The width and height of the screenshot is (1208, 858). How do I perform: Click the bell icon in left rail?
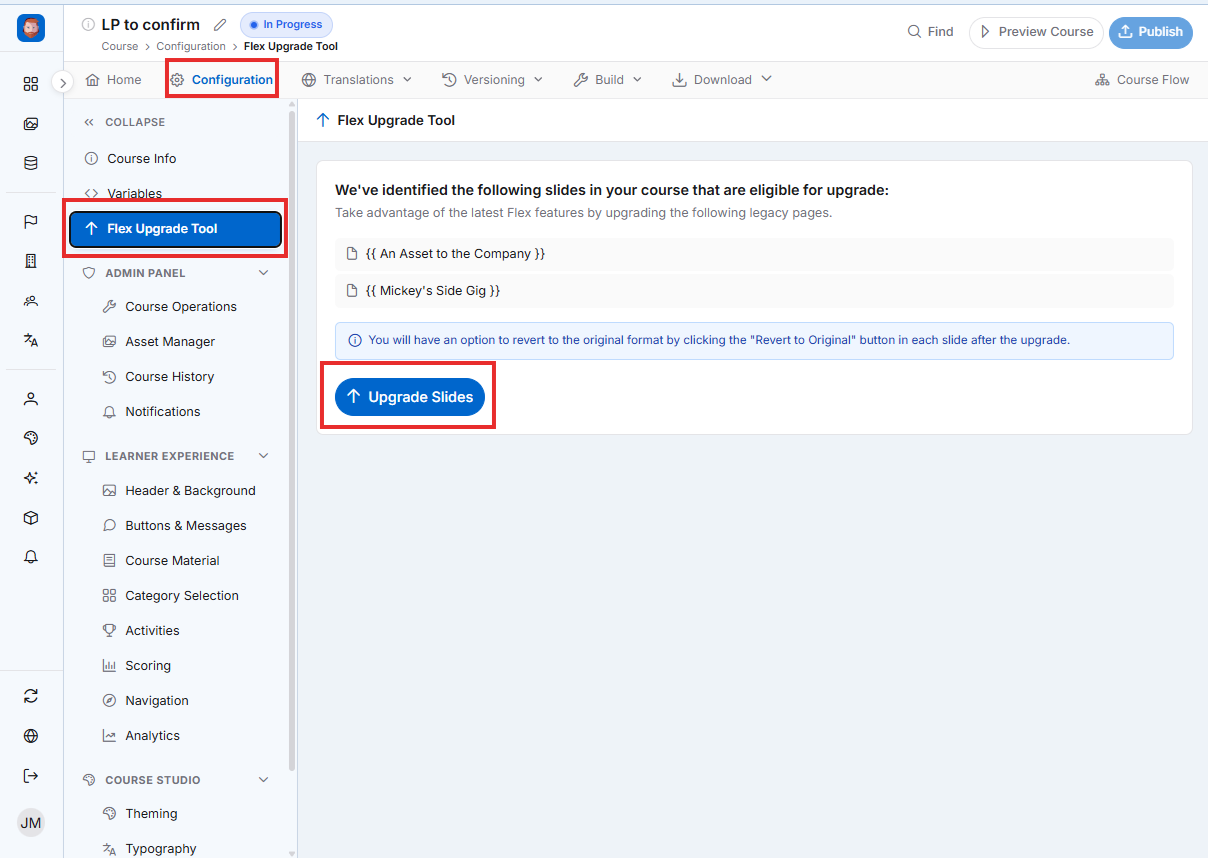31,557
